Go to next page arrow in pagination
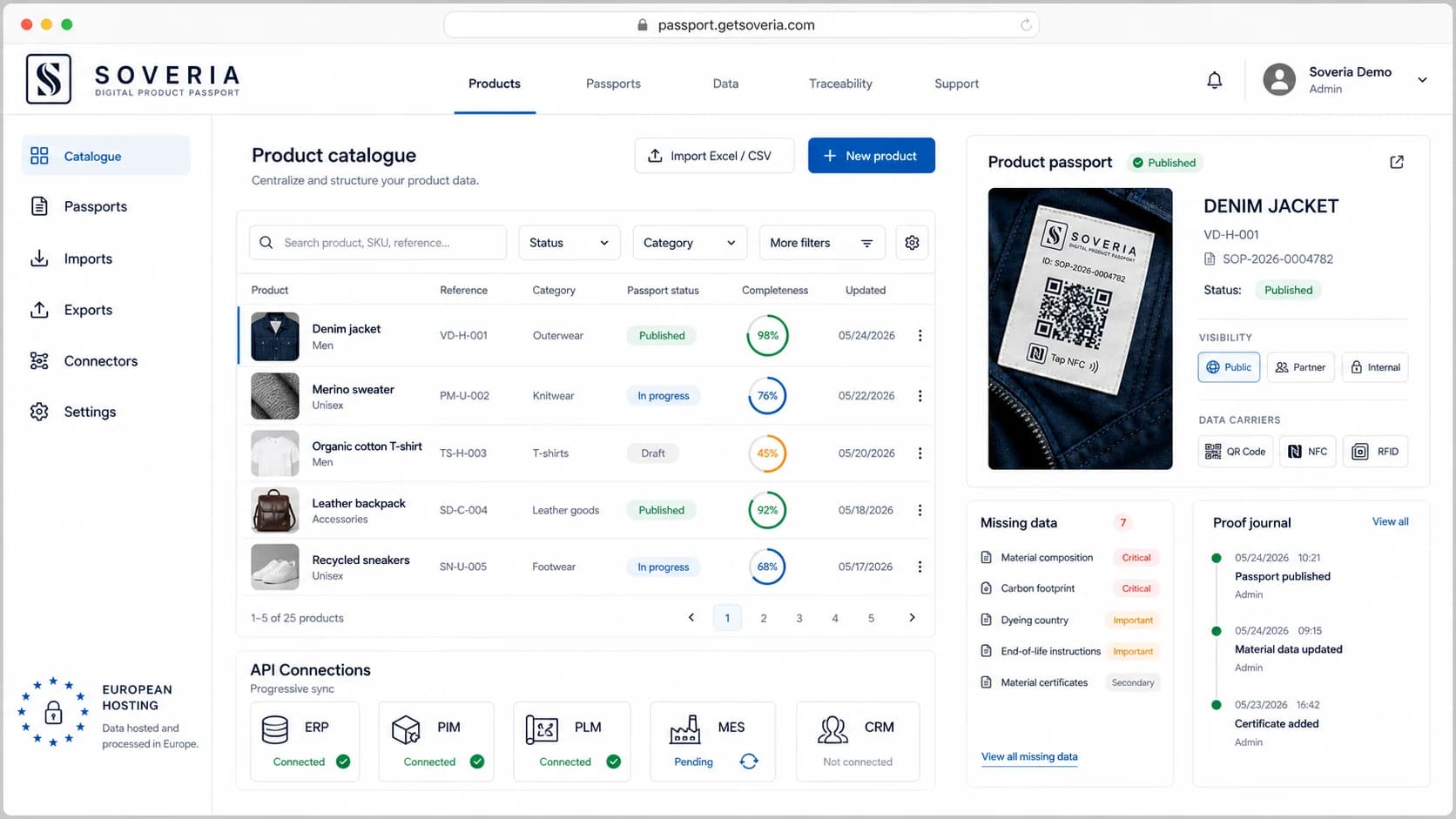This screenshot has width=1456, height=819. click(912, 617)
